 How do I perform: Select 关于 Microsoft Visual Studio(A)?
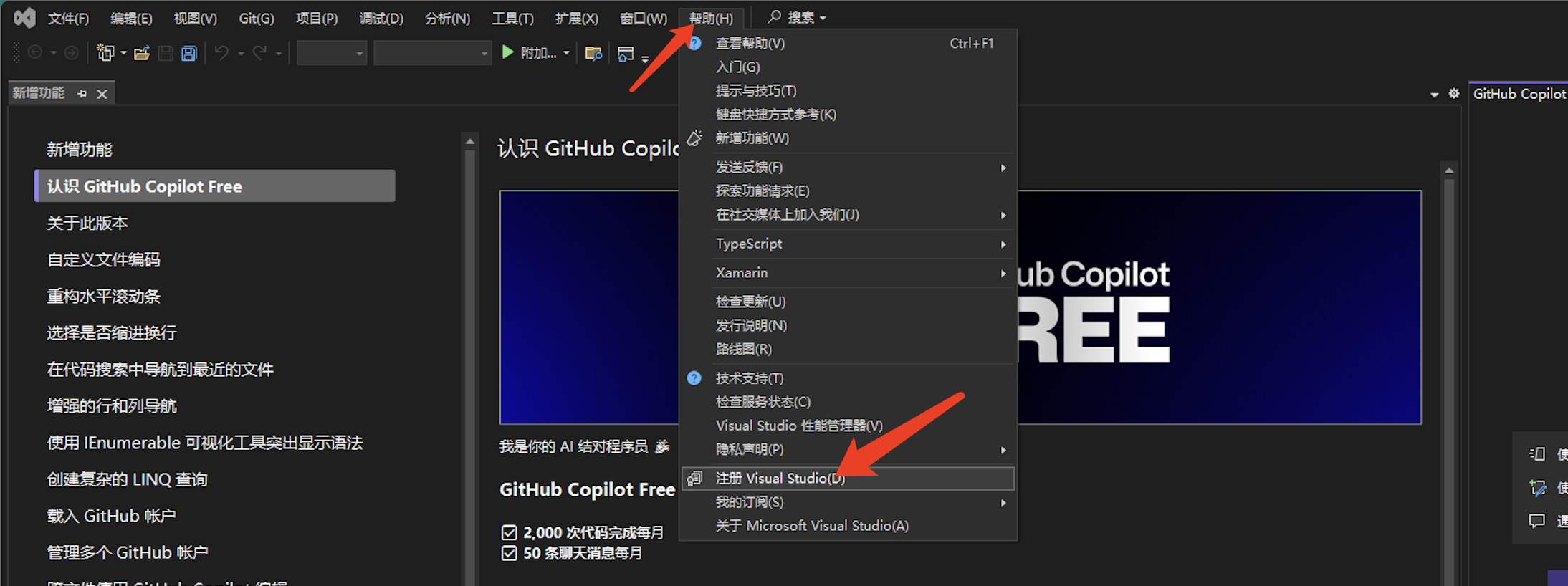[848, 526]
